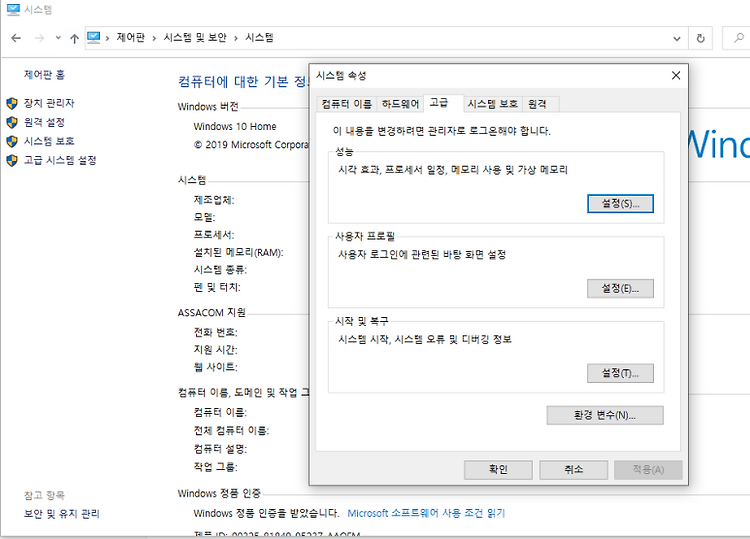Click shield icon beside 고급 시스템 설정
Screen dimensions: 750x539
click(12, 161)
